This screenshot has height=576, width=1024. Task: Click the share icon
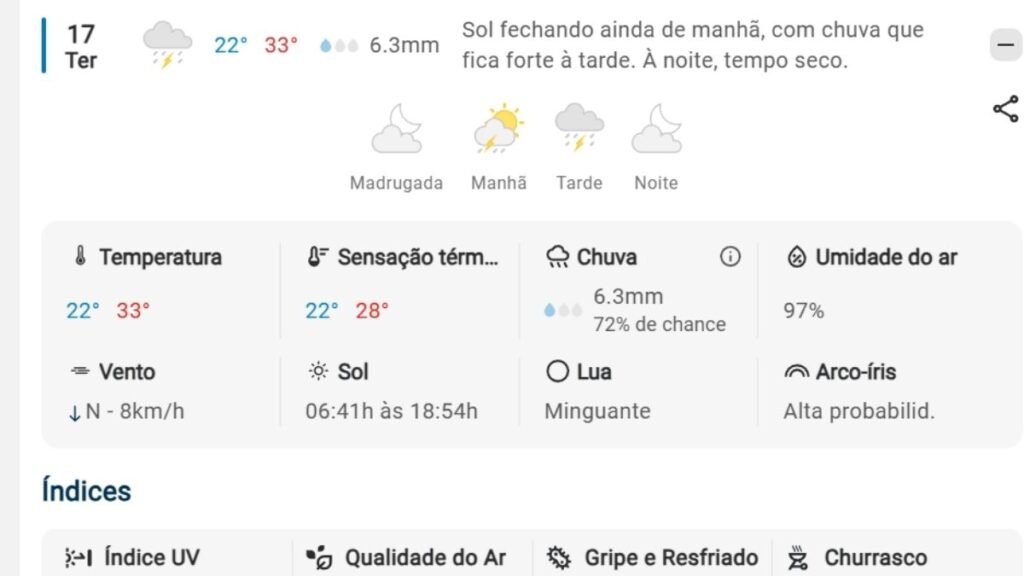tap(1005, 109)
